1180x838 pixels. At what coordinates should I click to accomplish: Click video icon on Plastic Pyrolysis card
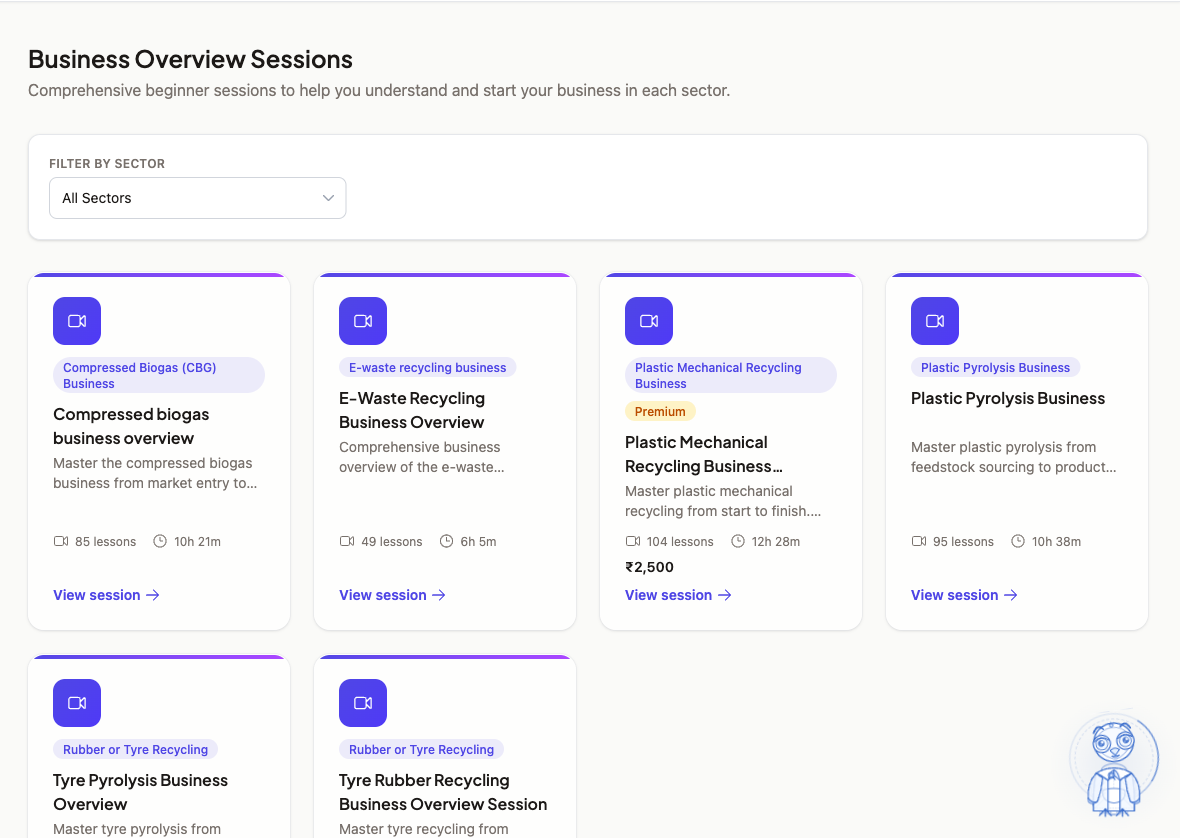coord(935,321)
